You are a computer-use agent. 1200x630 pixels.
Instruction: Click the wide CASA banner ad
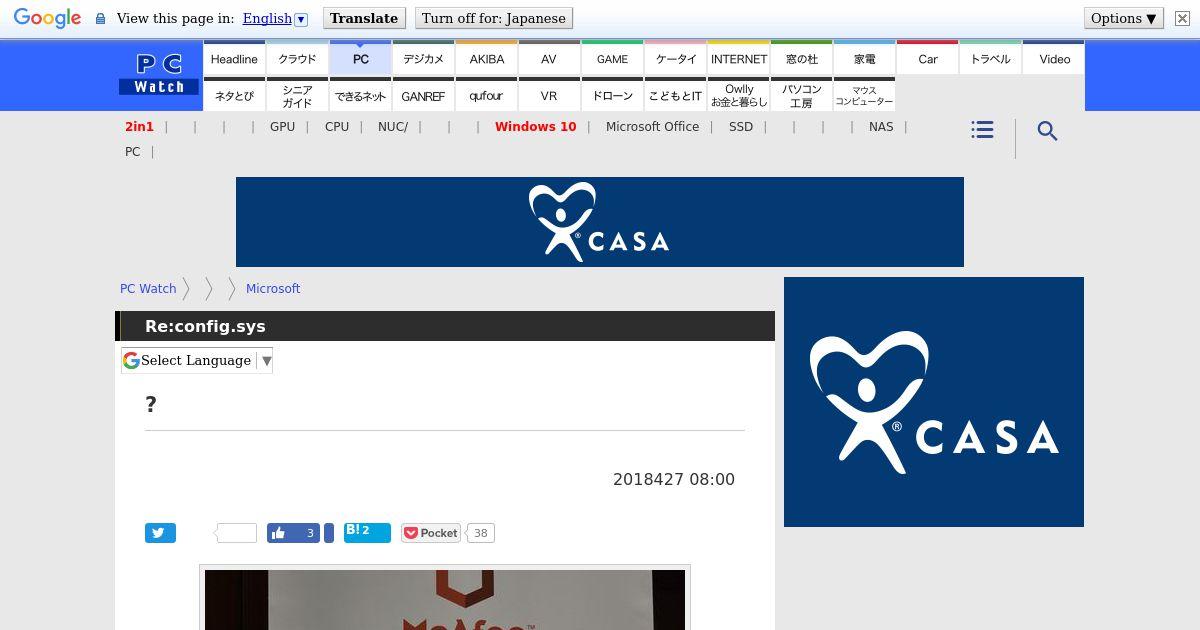click(x=600, y=222)
